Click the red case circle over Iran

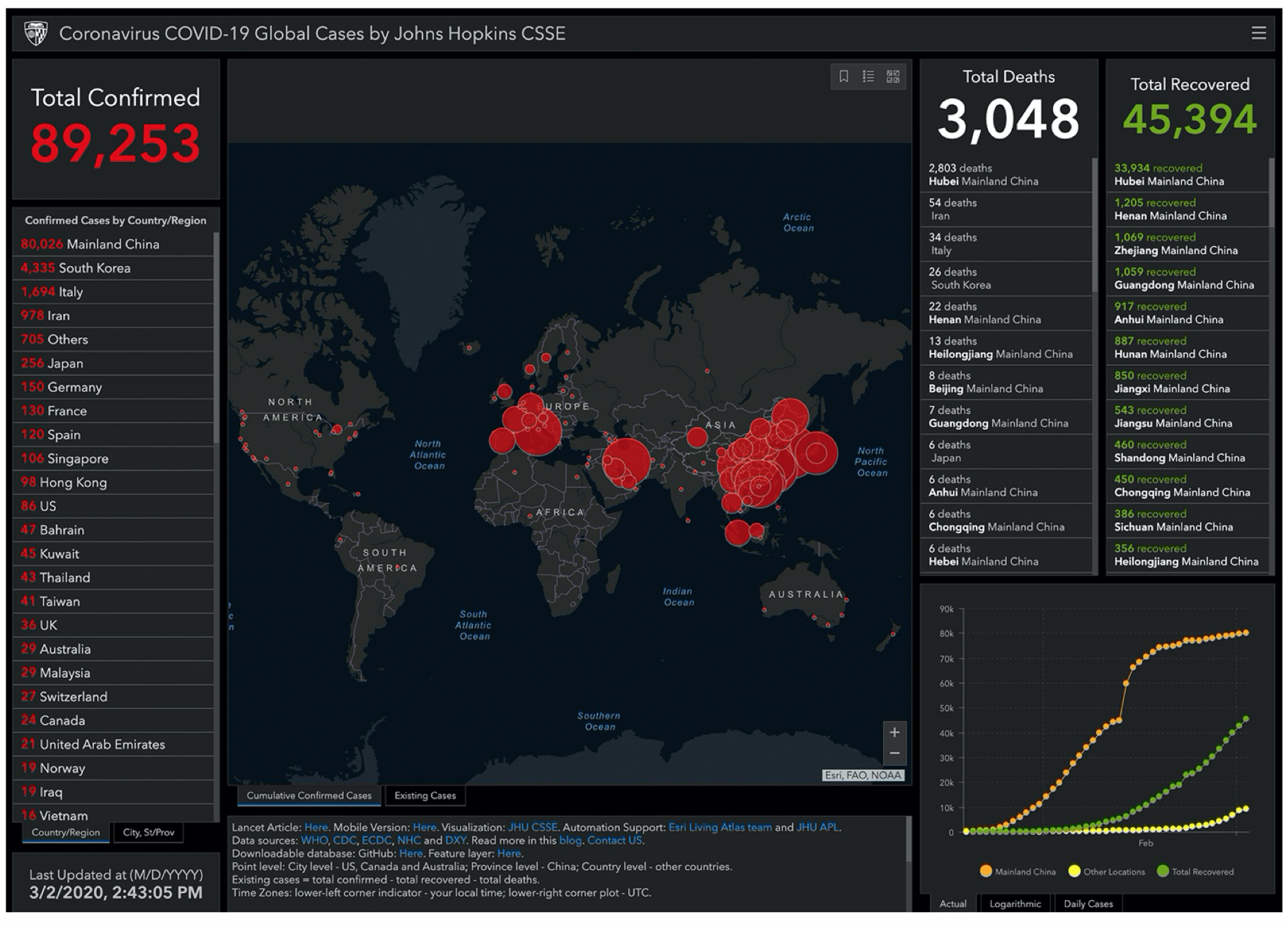626,461
